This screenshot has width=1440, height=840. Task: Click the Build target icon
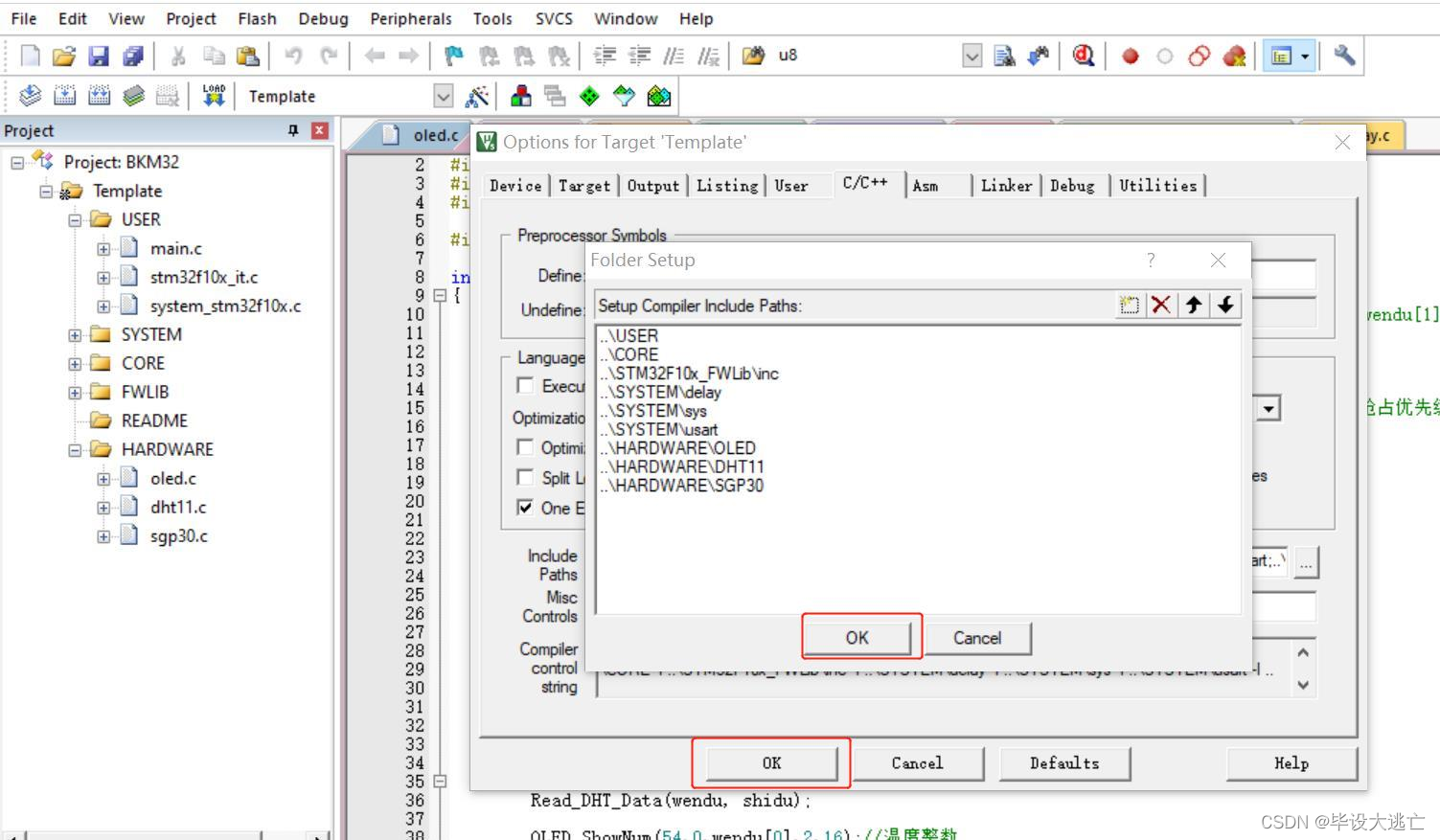pos(64,96)
